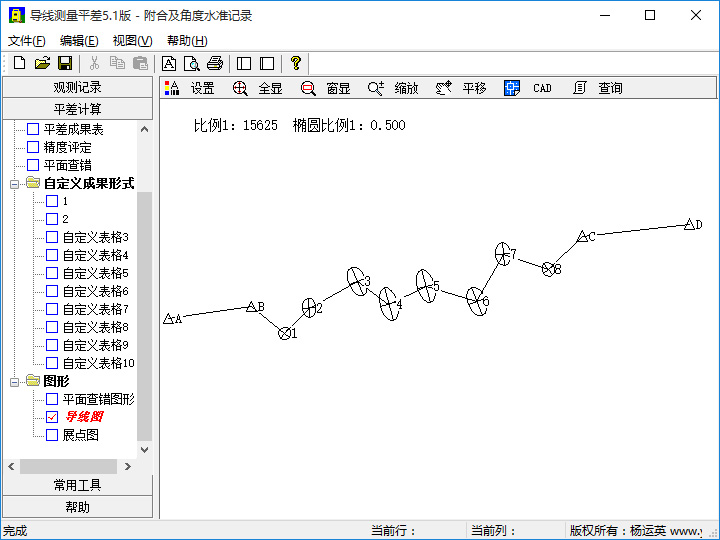Switch to the 观测记录 panel

[77, 87]
